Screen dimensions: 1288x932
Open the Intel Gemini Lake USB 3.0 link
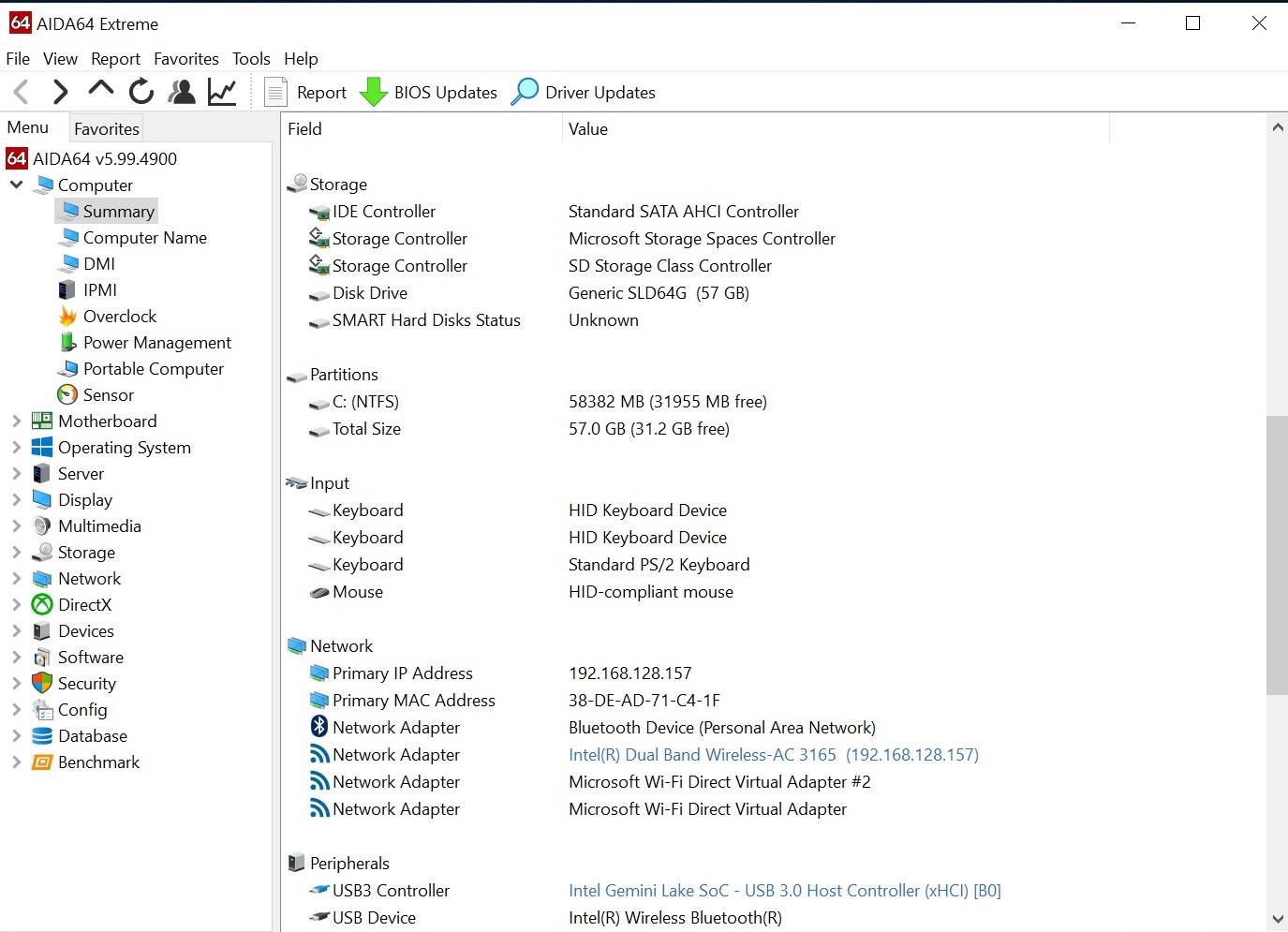click(x=784, y=891)
